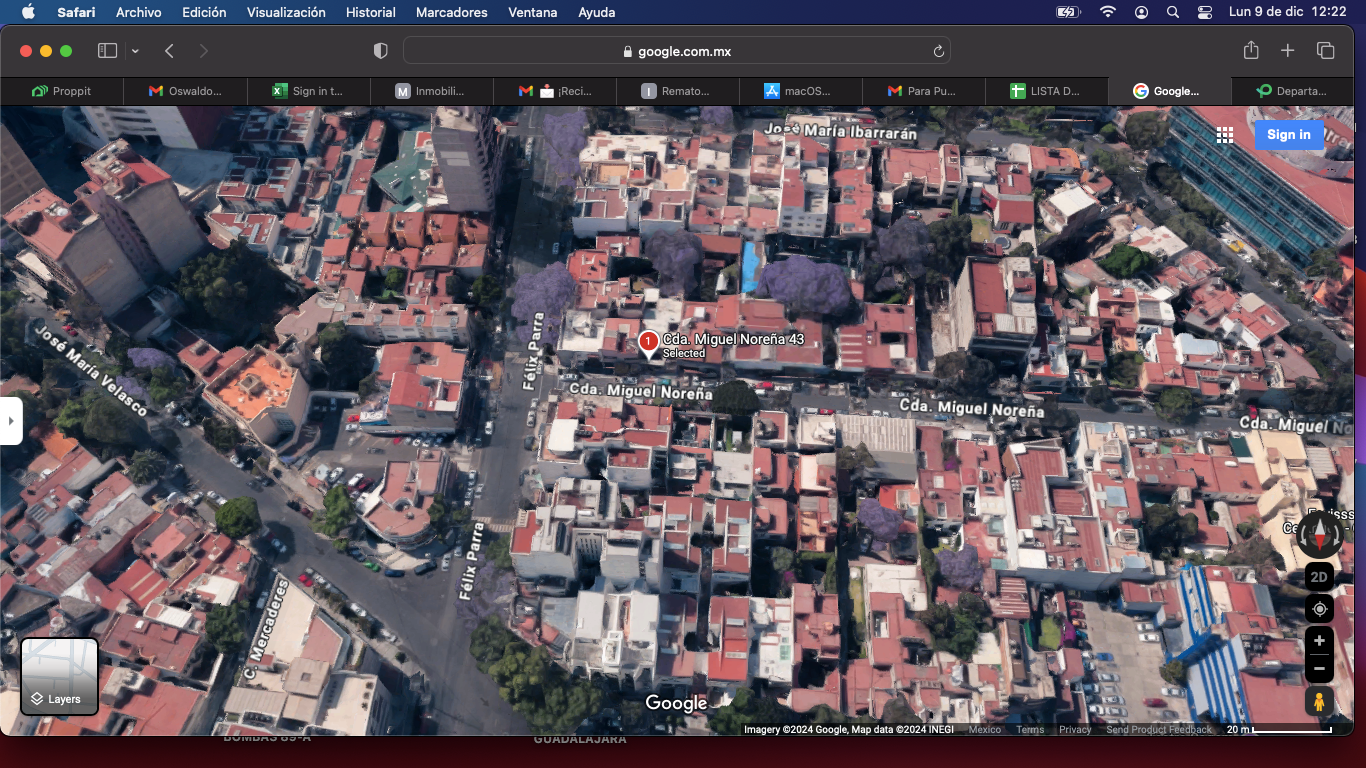1366x768 pixels.
Task: Open Safari share menu
Action: click(x=1250, y=51)
